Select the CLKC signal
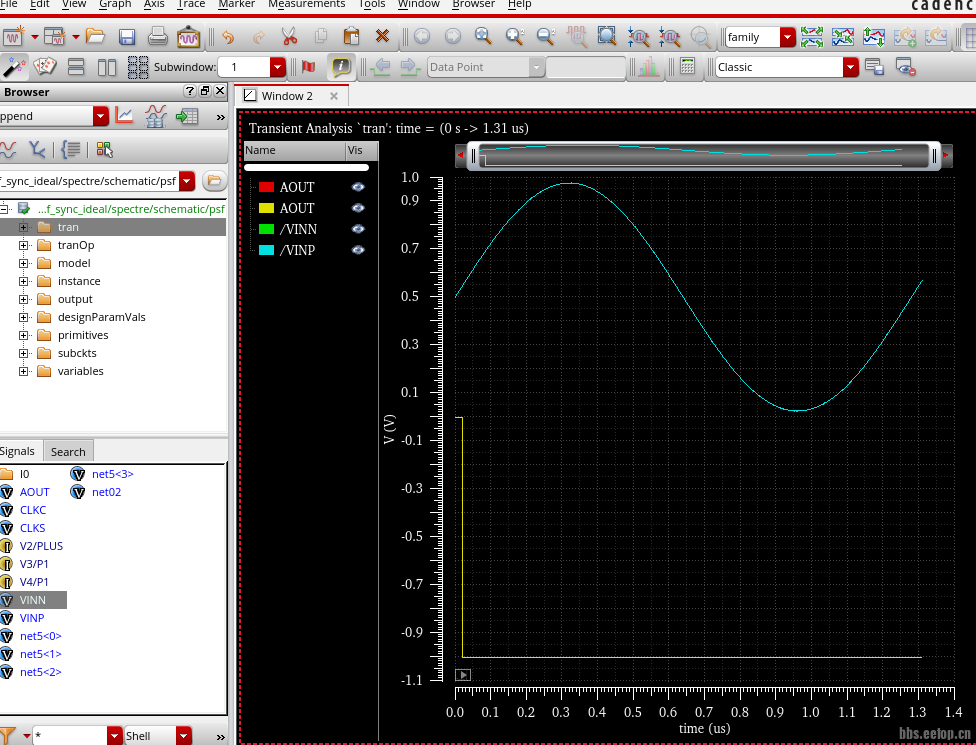Image resolution: width=976 pixels, height=745 pixels. tap(32, 510)
